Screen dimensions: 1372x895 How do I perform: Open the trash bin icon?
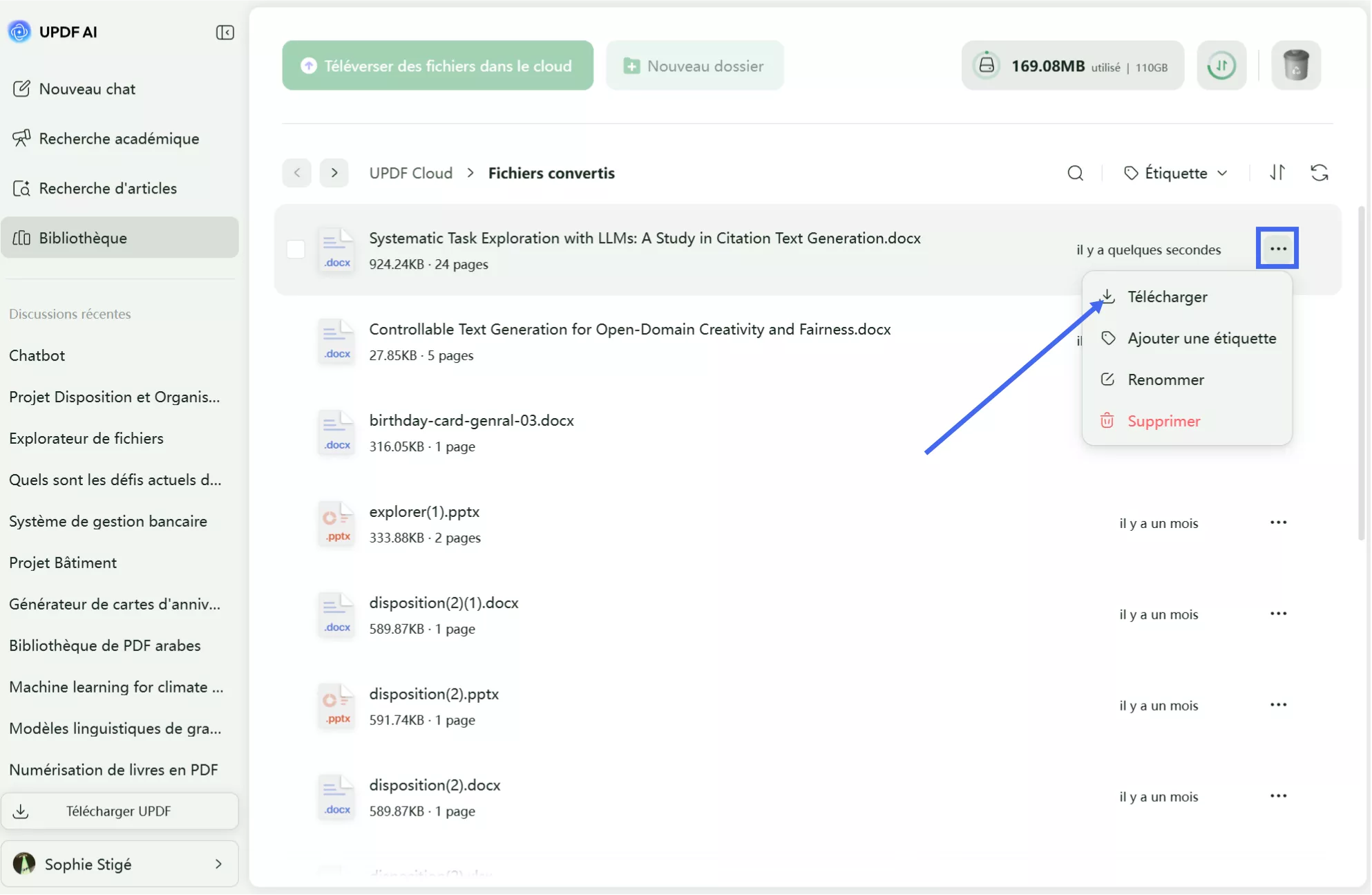coord(1295,66)
